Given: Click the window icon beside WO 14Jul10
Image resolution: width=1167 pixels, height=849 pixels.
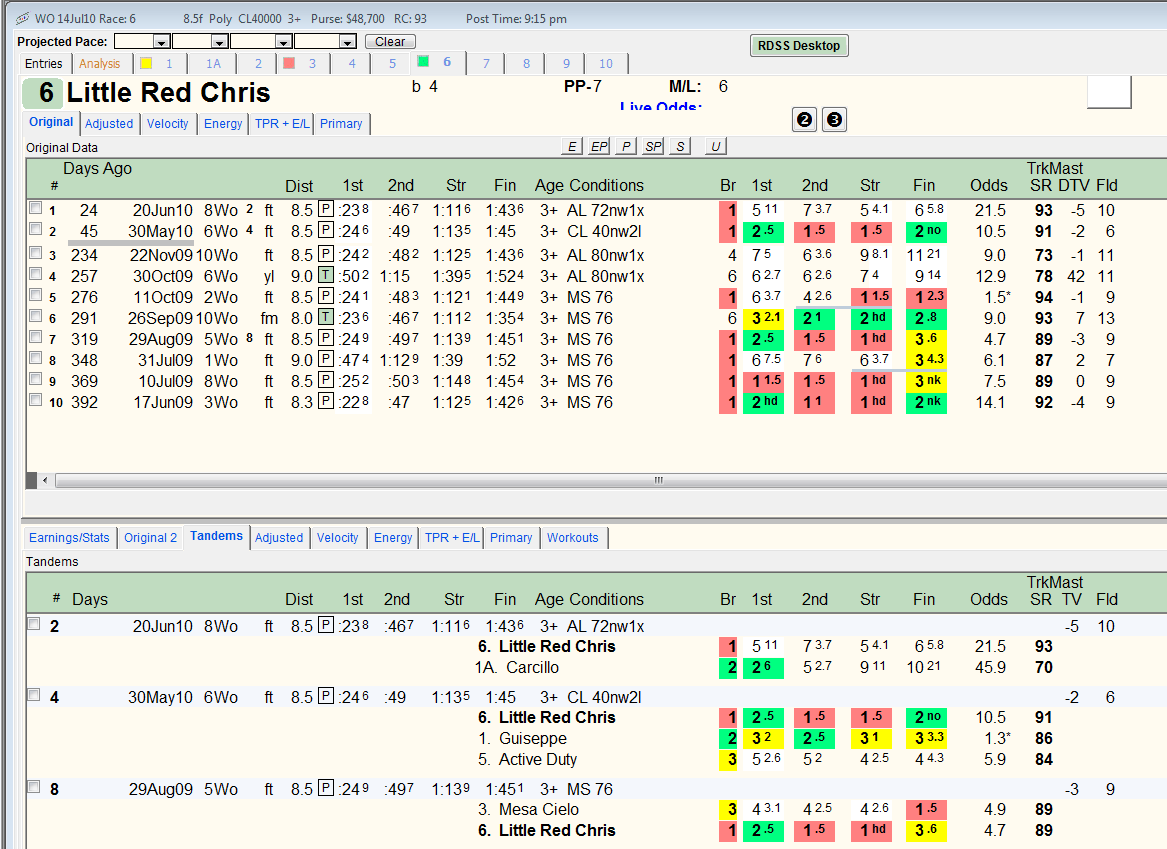Looking at the screenshot, I should (x=22, y=19).
